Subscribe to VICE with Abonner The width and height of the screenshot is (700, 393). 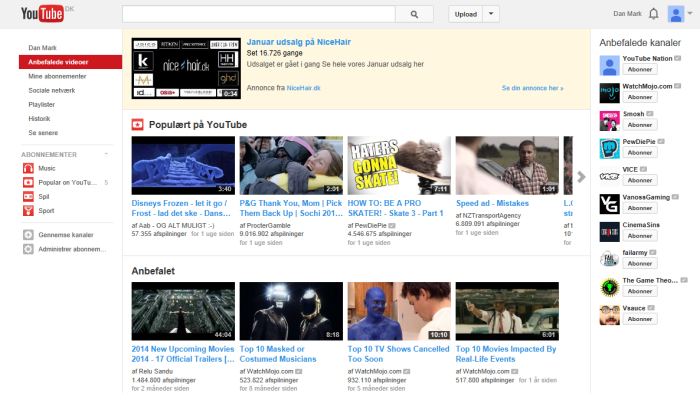coord(640,180)
